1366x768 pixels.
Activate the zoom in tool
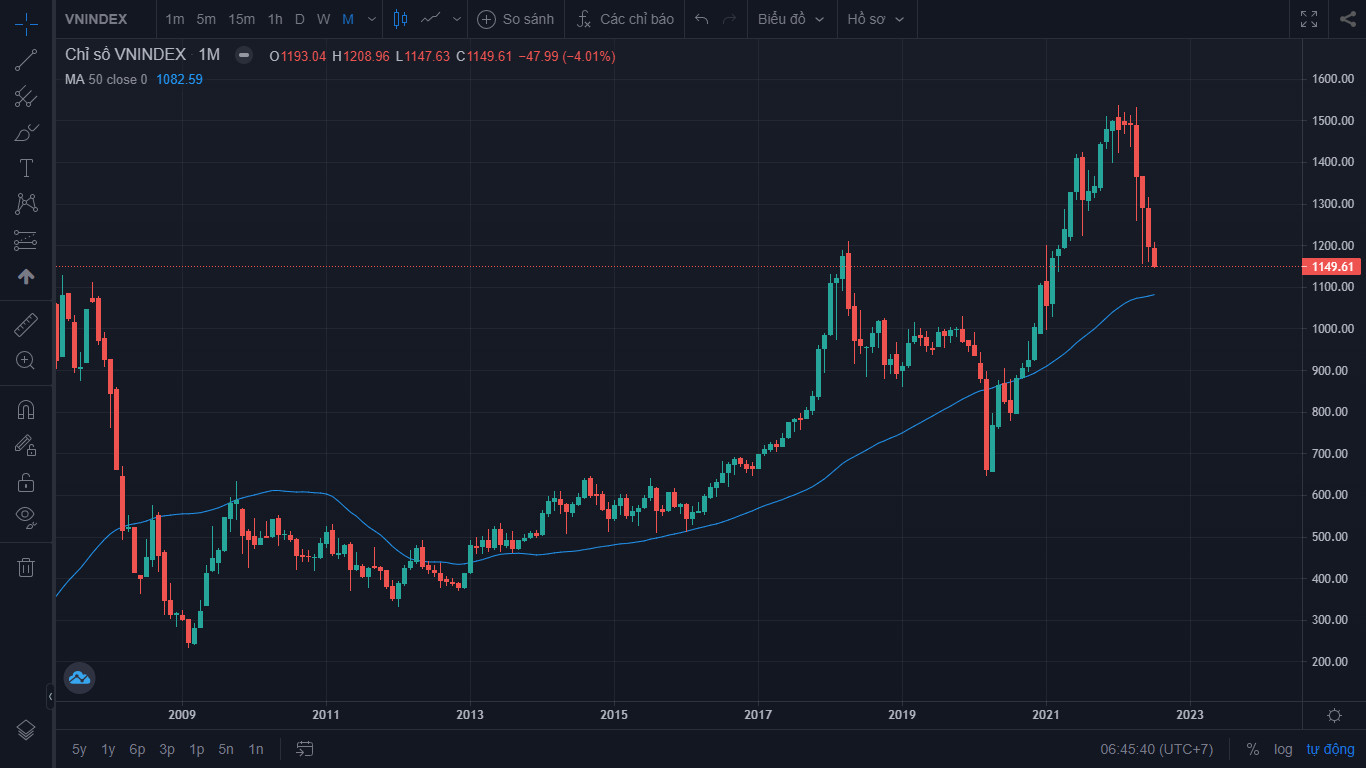(x=26, y=360)
